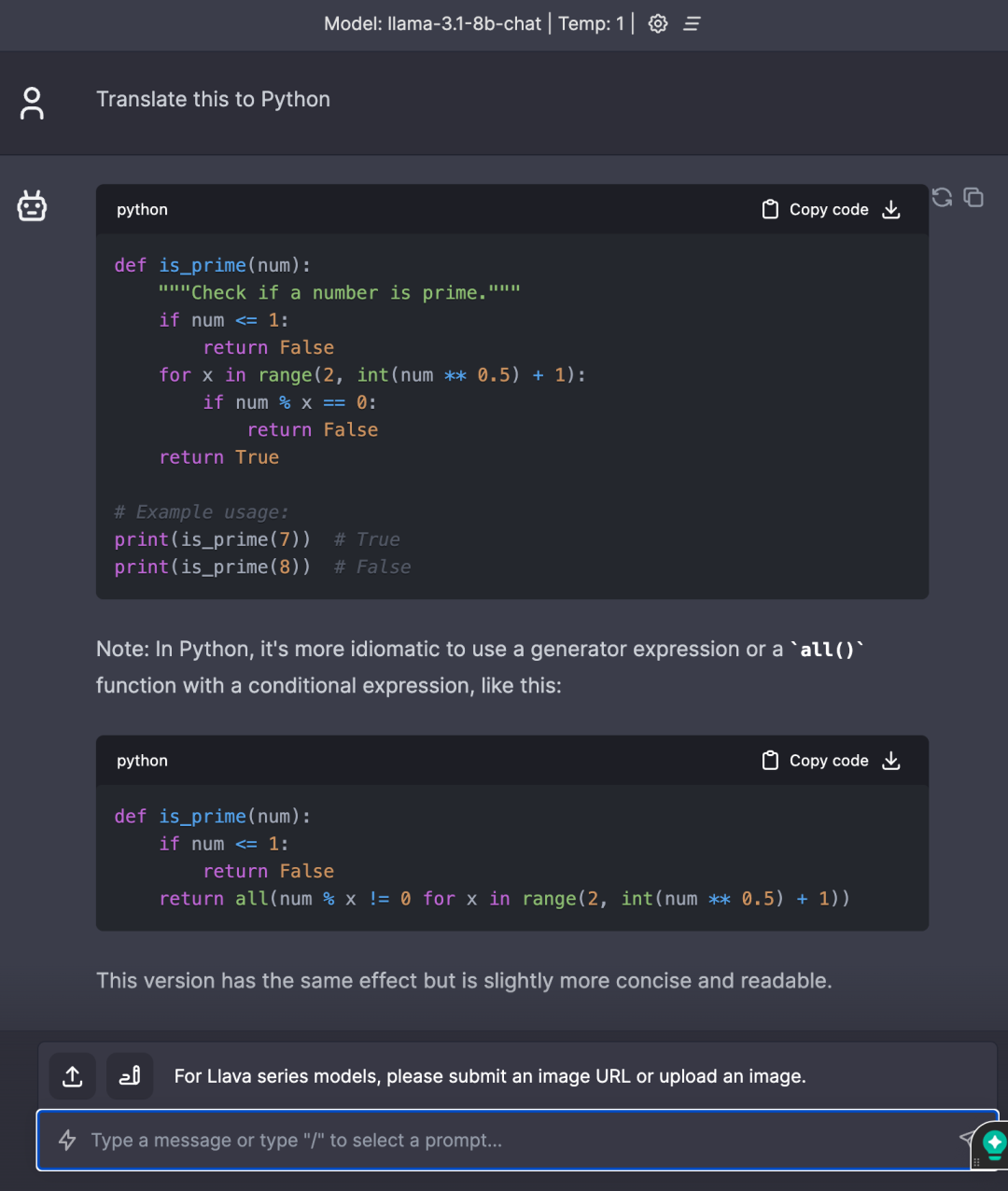Click the python label on first code block
The image size is (1008, 1191).
(142, 209)
